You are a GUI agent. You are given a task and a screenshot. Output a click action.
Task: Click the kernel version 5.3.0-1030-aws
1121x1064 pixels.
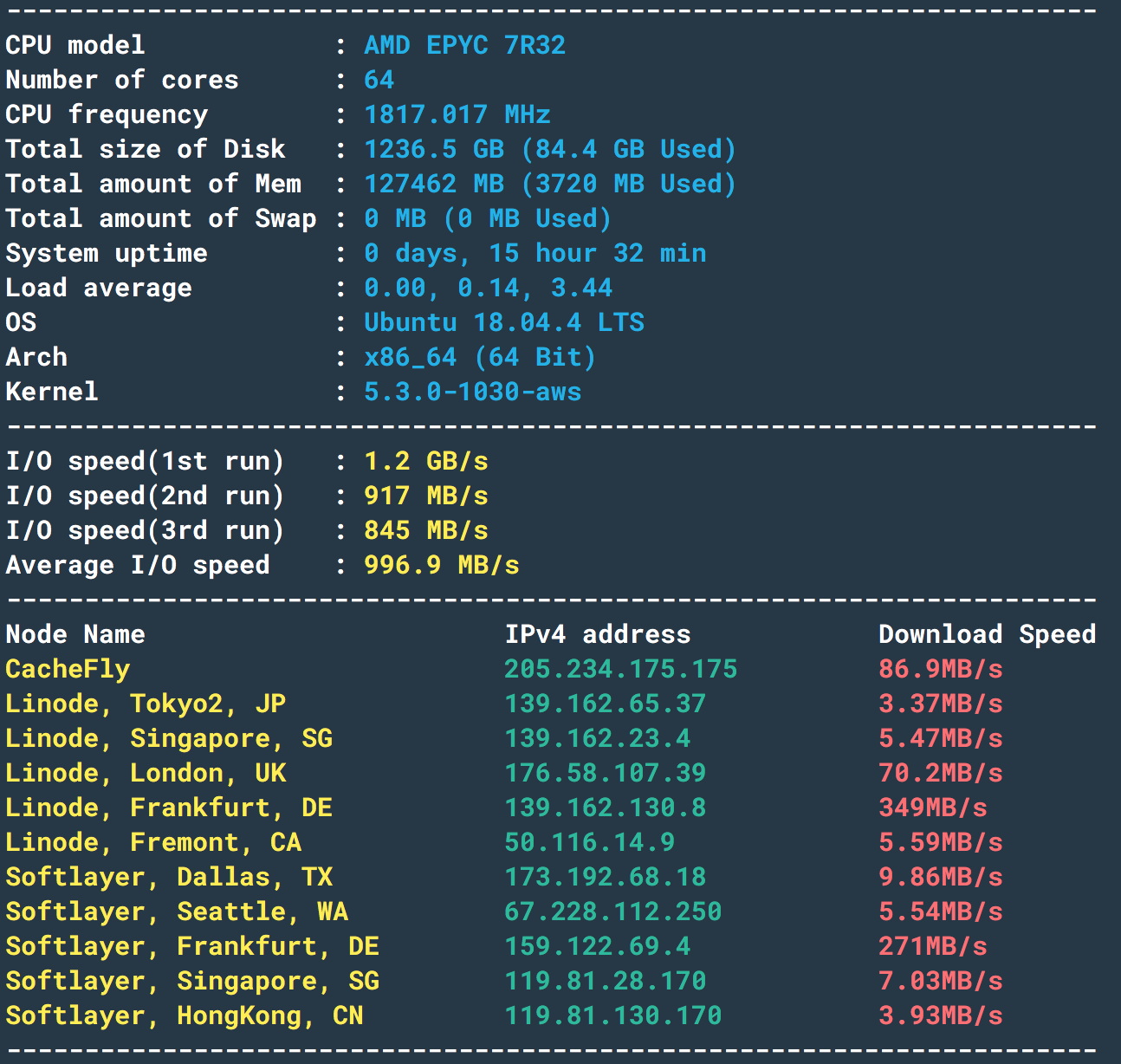472,392
